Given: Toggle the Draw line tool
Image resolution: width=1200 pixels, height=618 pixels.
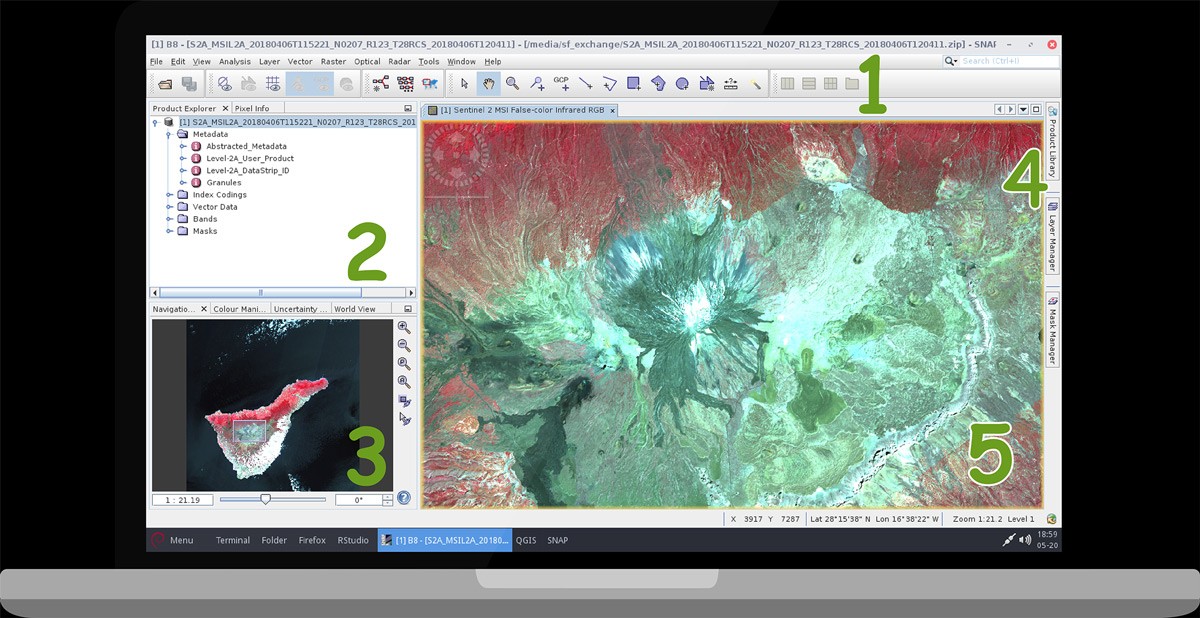Looking at the screenshot, I should click(586, 84).
